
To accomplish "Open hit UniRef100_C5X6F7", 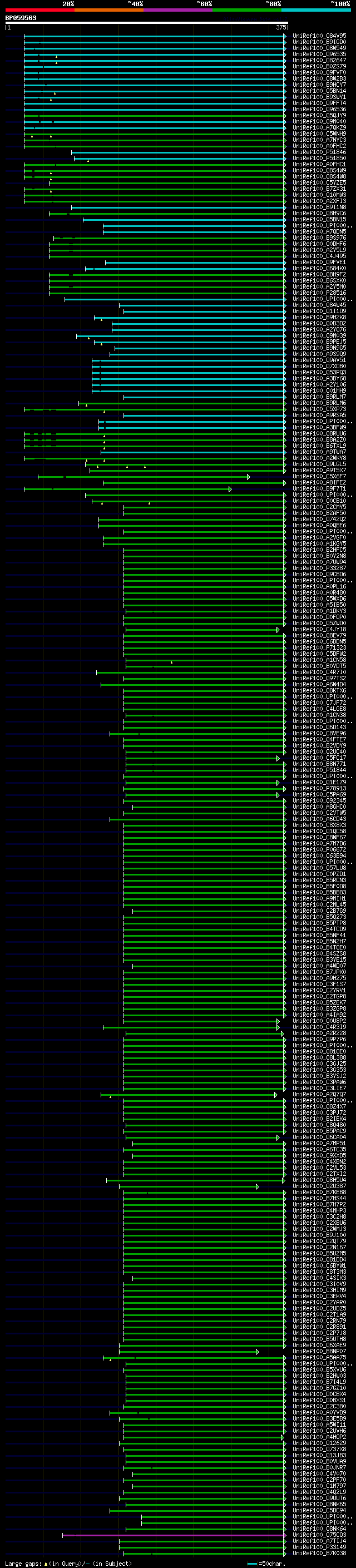I will [319, 477].
